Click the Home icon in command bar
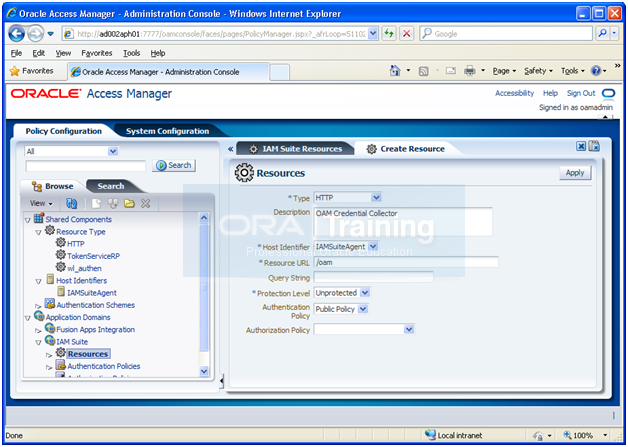This screenshot has height=447, width=628. (395, 71)
